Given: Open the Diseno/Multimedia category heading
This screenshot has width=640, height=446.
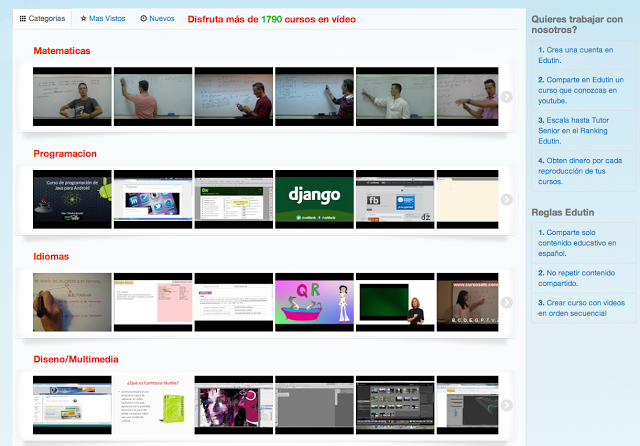Looking at the screenshot, I should (x=76, y=359).
